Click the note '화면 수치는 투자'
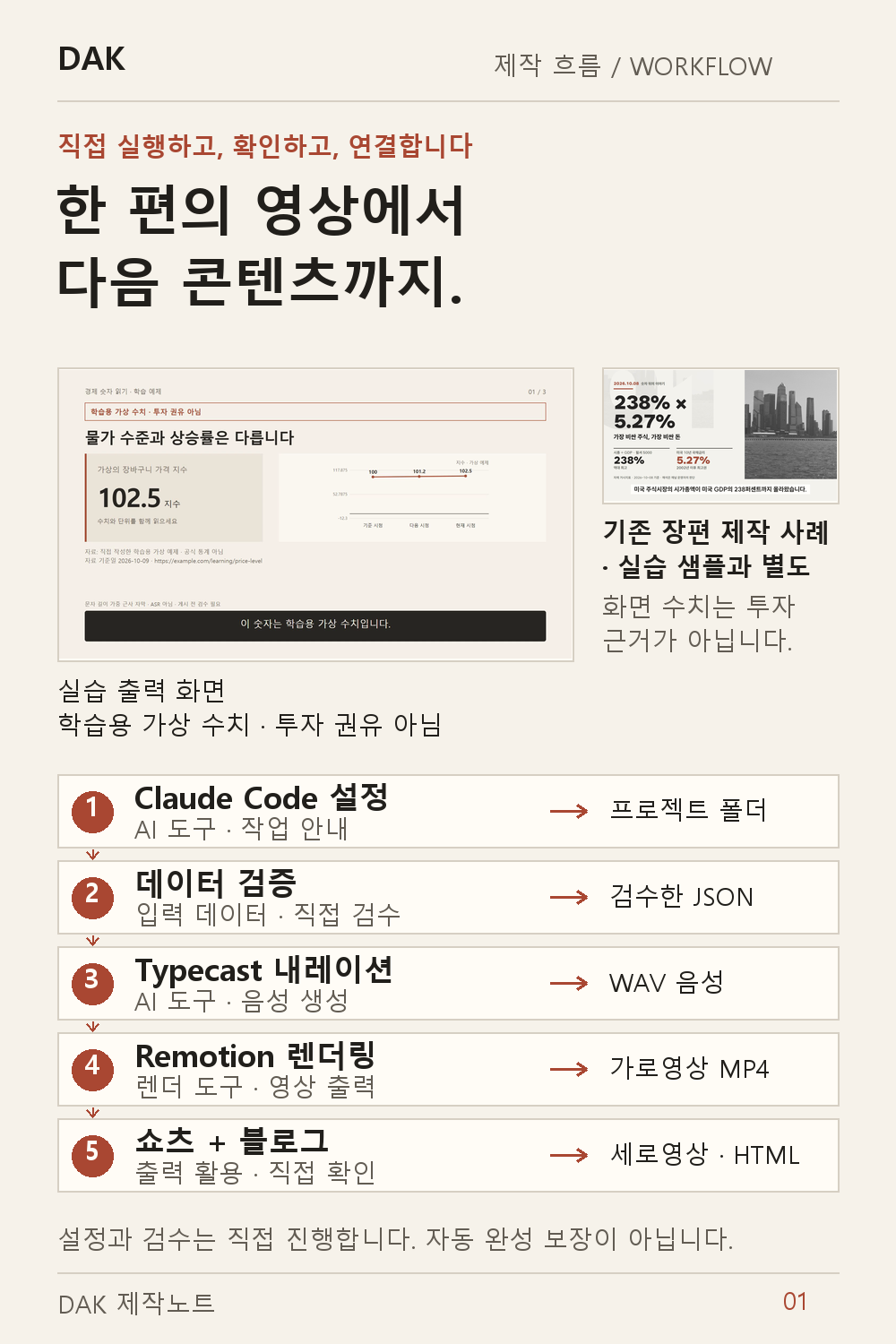The height and width of the screenshot is (1344, 896). pos(699,607)
